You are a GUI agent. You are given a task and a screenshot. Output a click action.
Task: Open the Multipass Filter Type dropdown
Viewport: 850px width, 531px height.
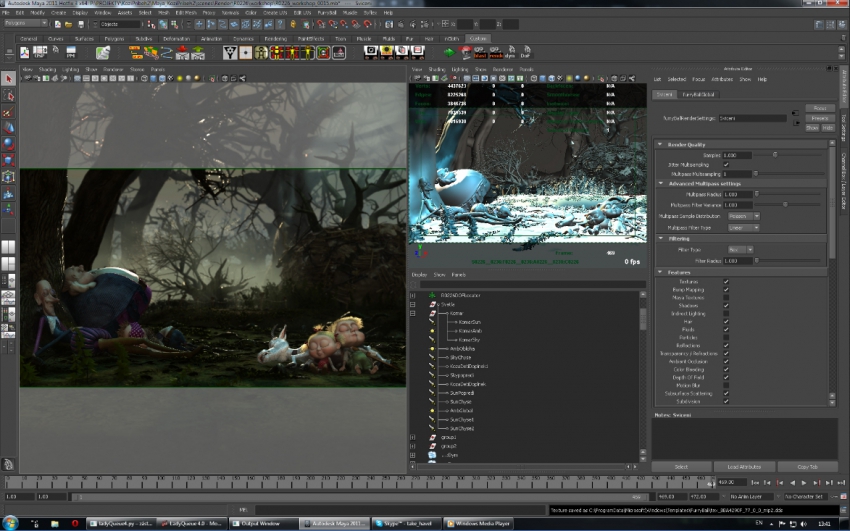[x=743, y=228]
